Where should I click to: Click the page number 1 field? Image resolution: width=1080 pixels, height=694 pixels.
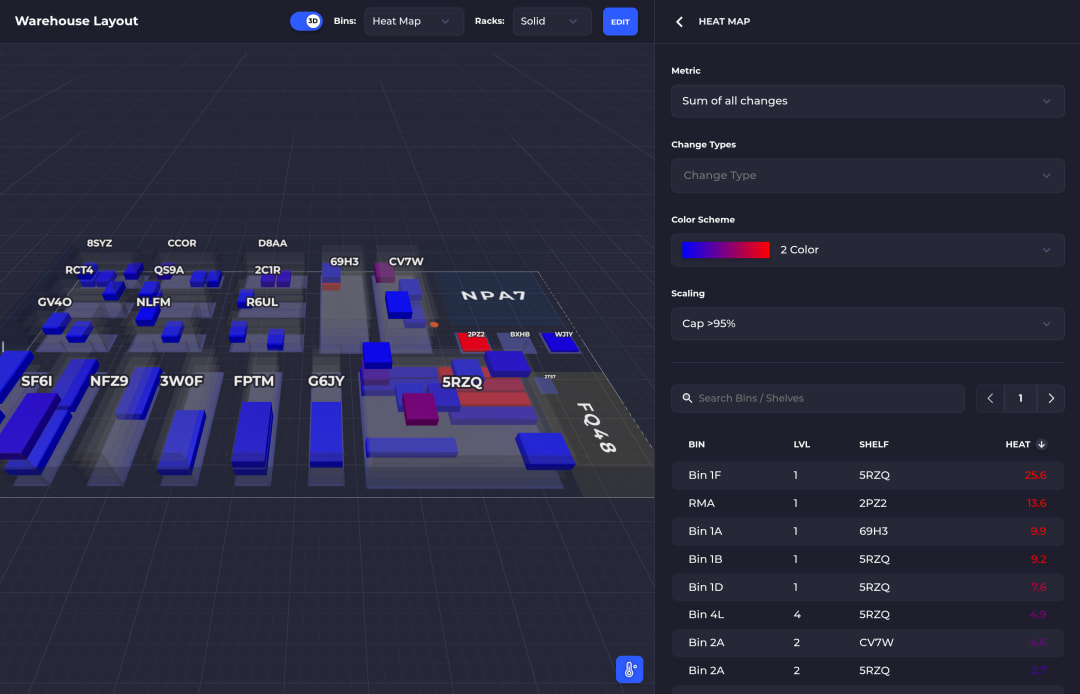[x=1020, y=398]
